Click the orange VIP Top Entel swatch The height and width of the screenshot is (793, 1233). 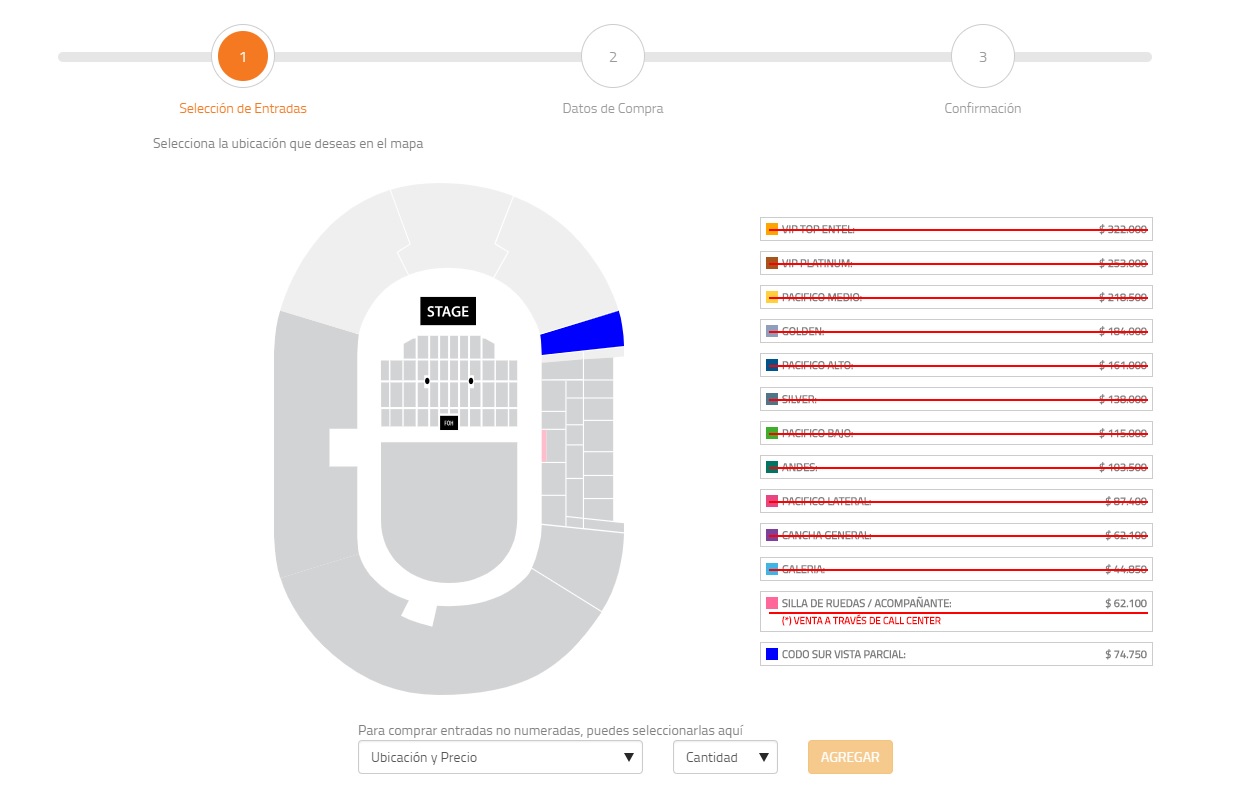(x=772, y=229)
